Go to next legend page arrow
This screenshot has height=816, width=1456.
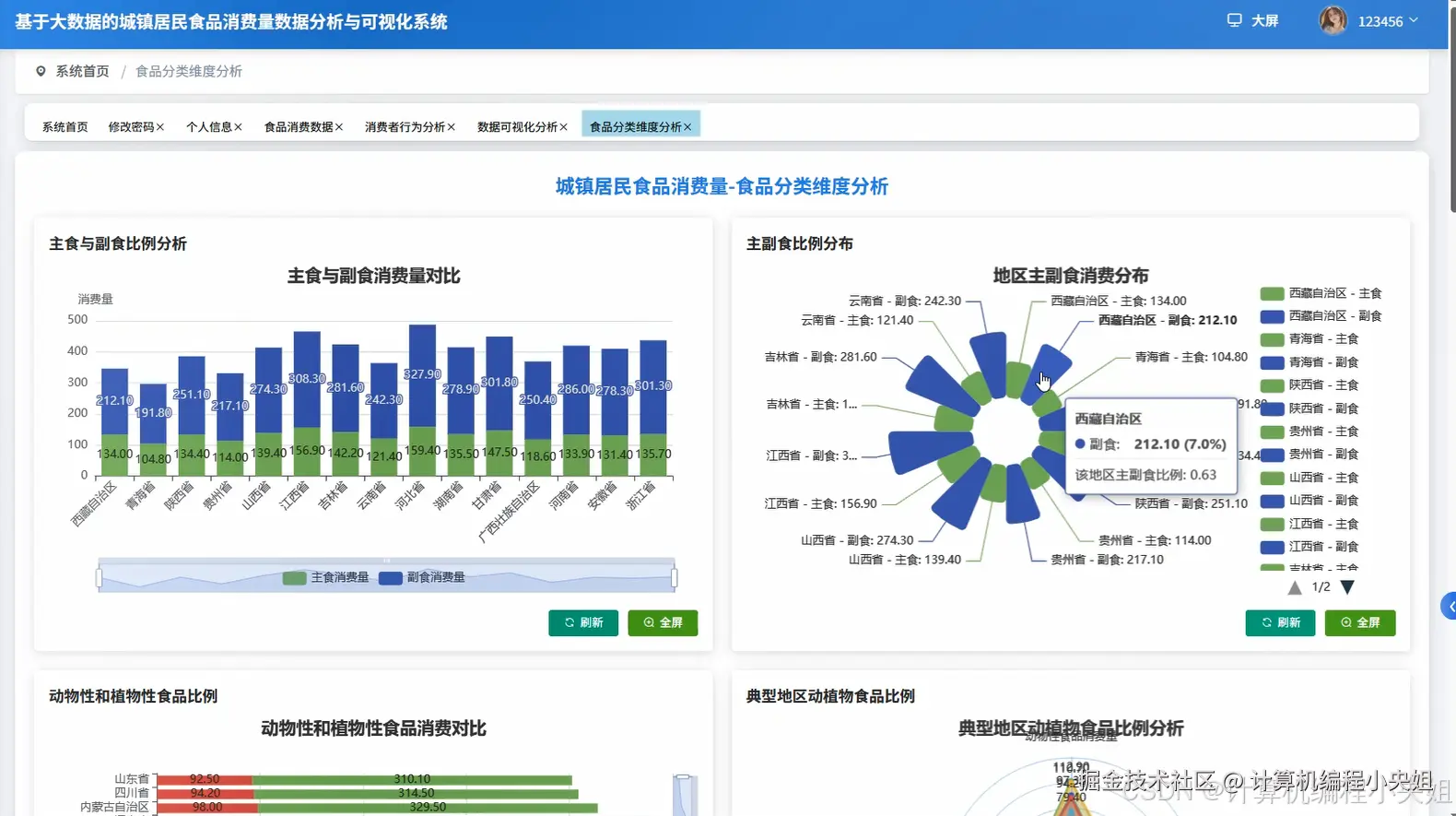tap(1347, 587)
